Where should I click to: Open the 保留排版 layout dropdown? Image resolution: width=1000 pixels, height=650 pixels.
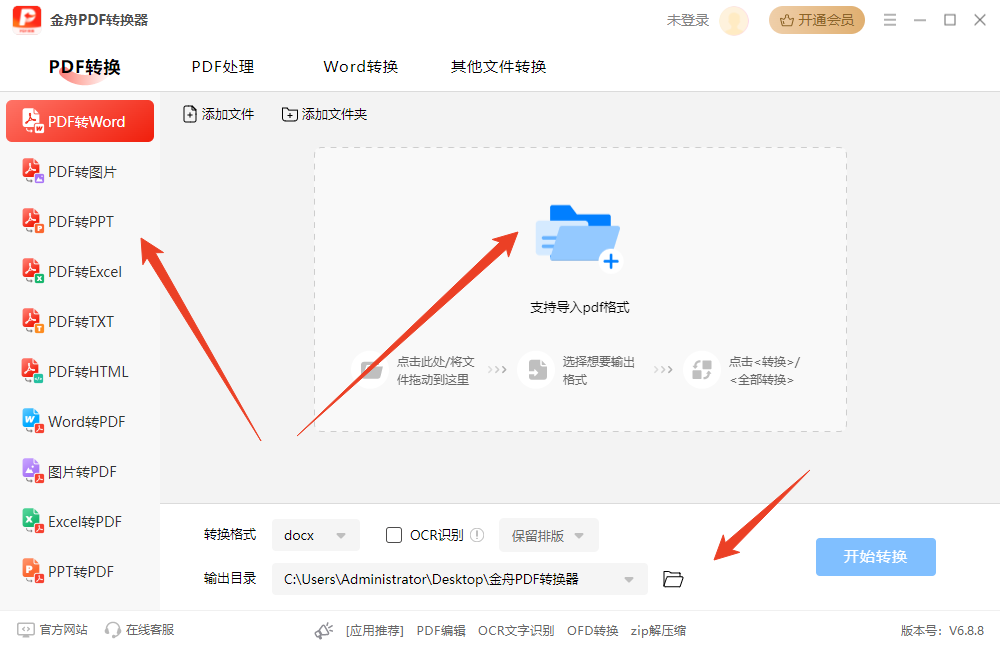pos(548,535)
